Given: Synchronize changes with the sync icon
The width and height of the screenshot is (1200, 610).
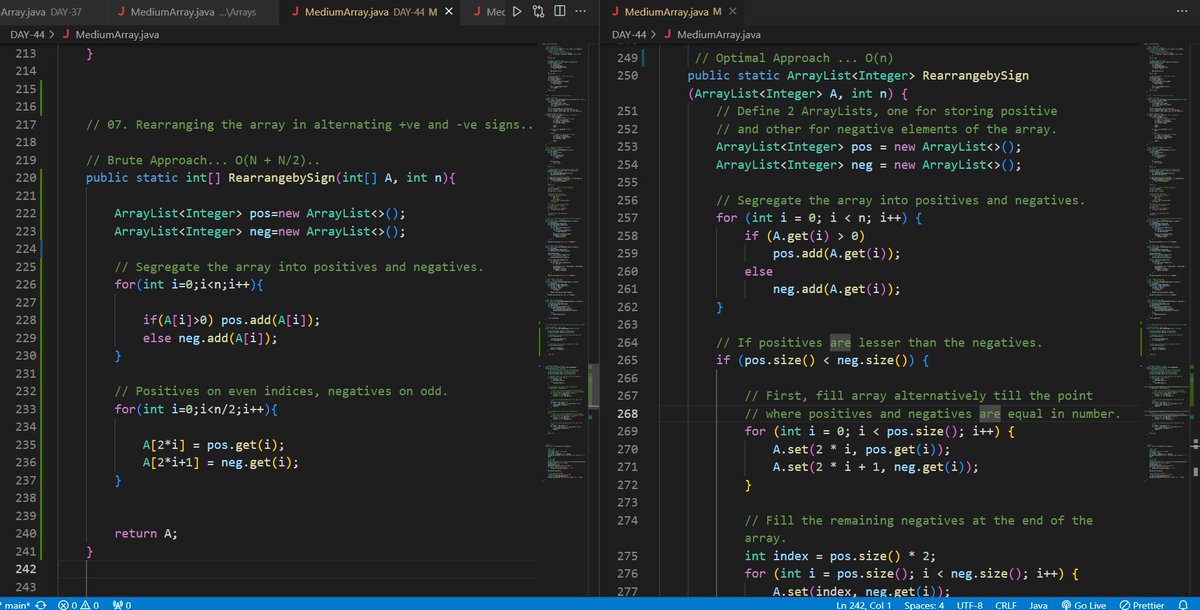Looking at the screenshot, I should click(x=41, y=604).
